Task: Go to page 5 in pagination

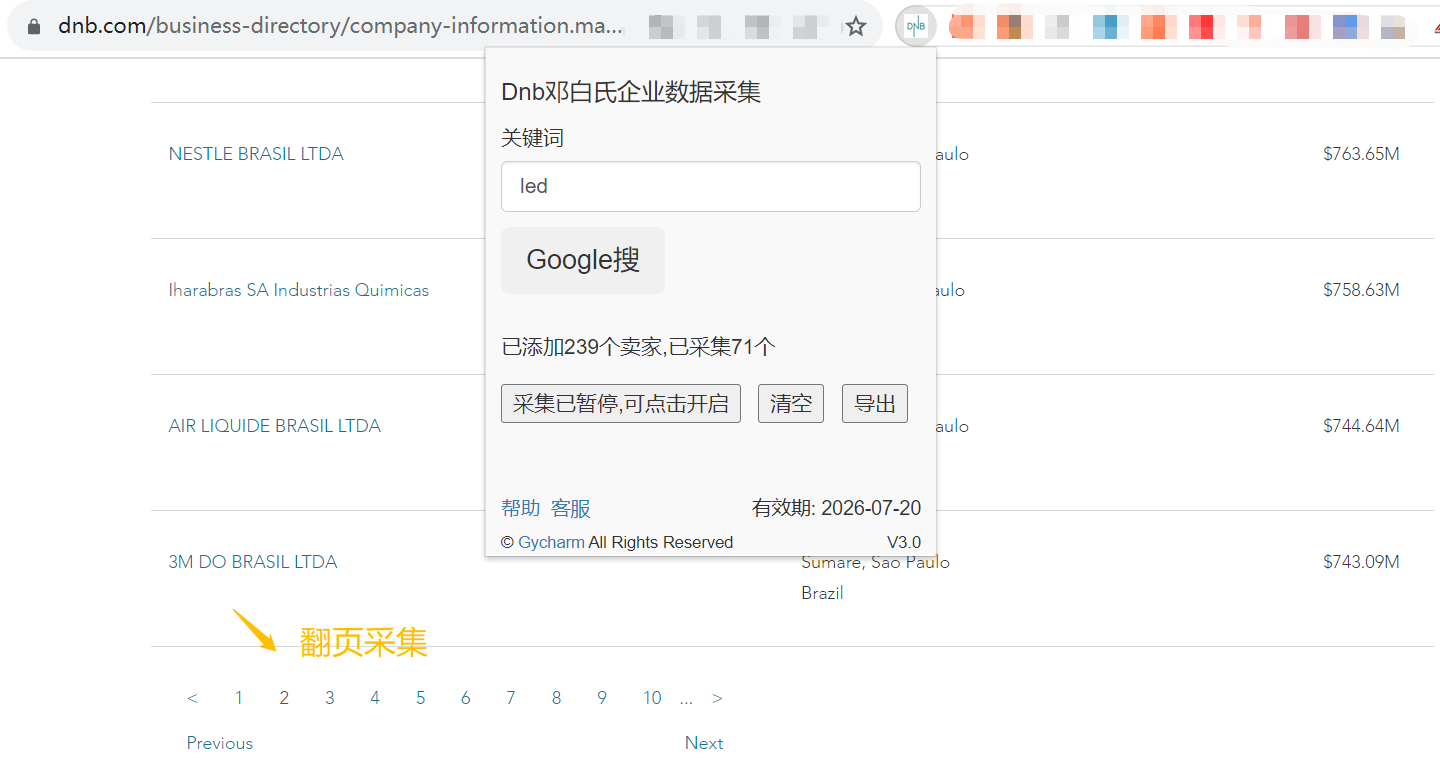Action: [x=421, y=698]
